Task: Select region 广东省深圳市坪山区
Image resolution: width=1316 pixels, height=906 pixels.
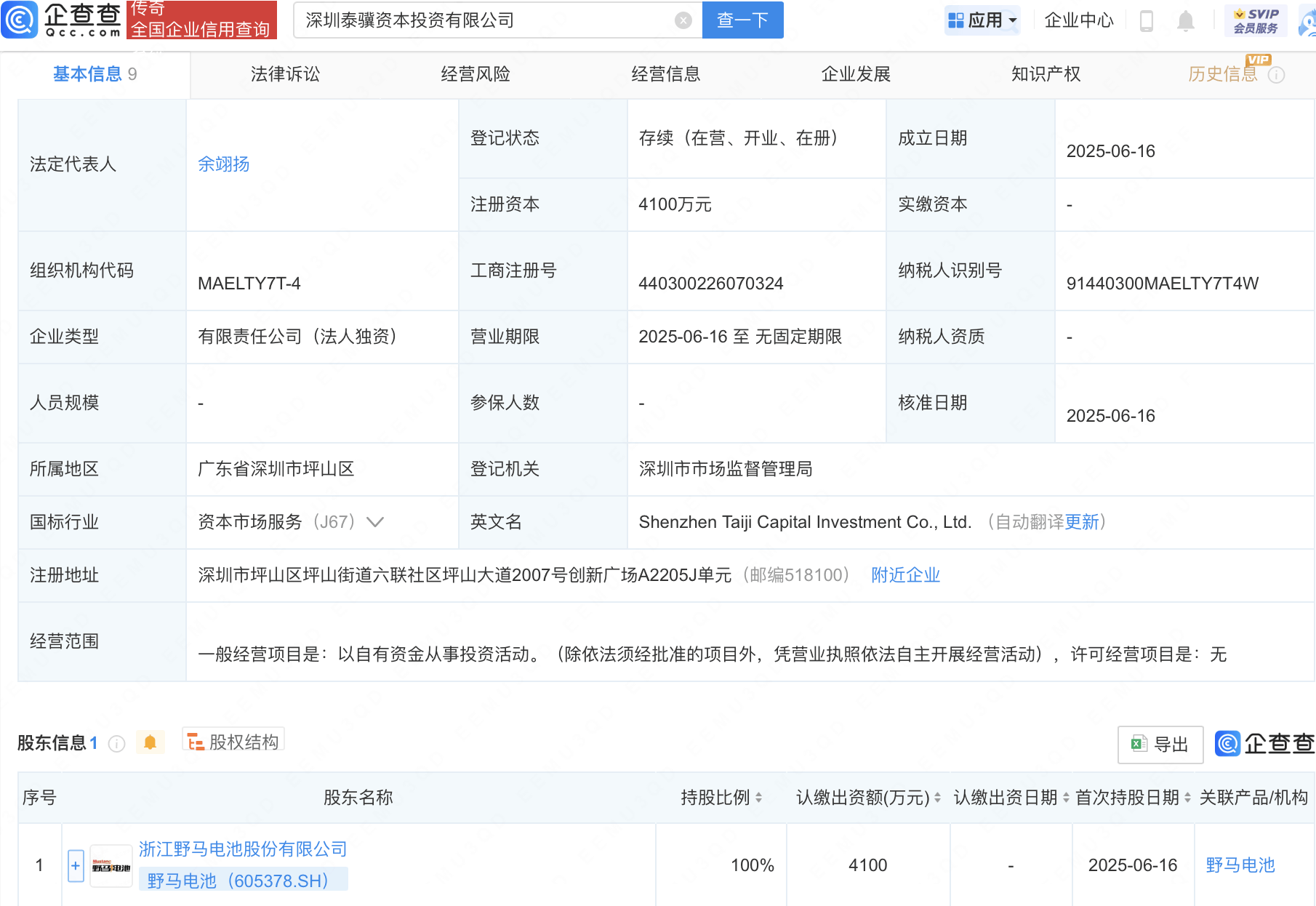Action: point(276,469)
